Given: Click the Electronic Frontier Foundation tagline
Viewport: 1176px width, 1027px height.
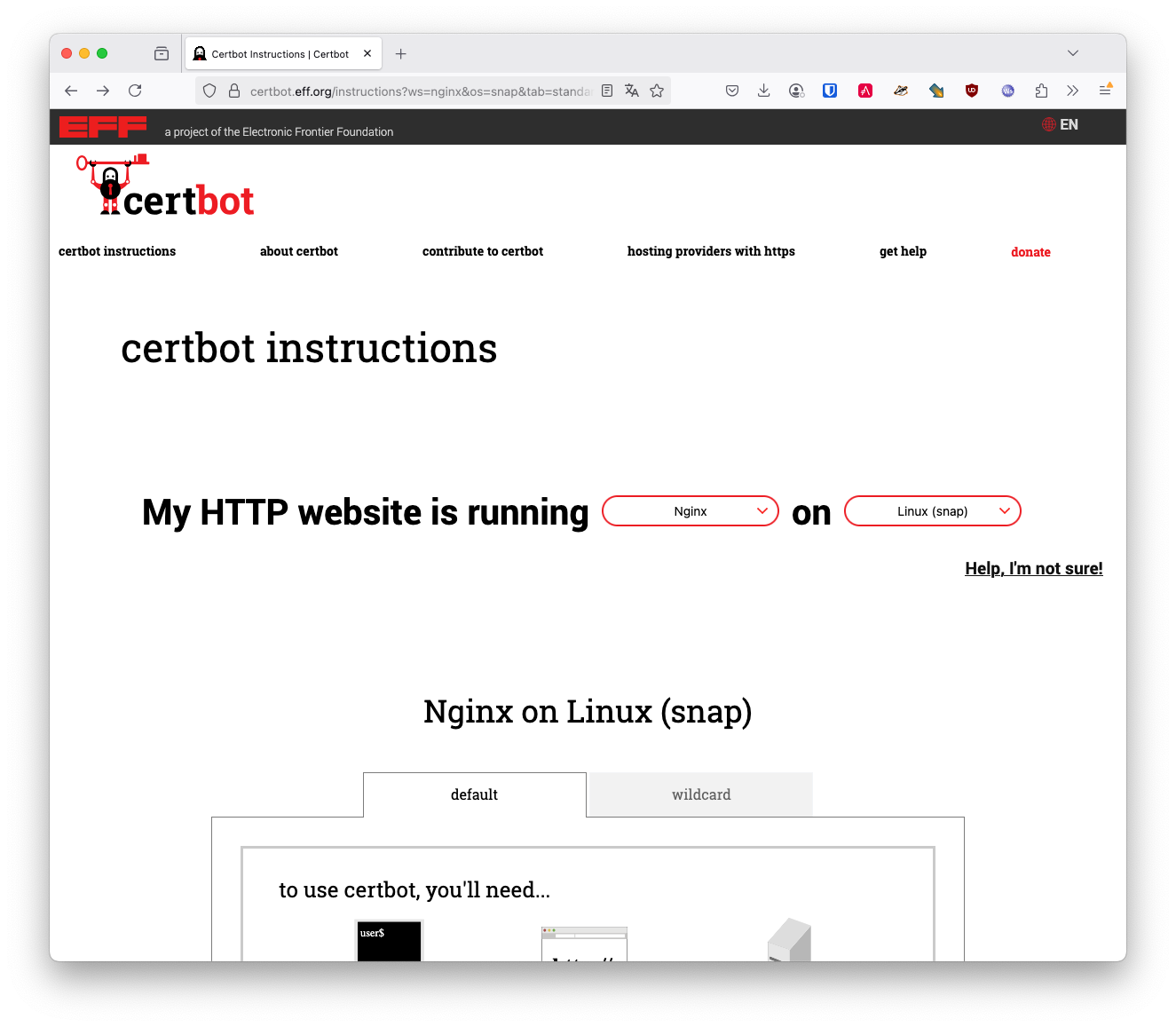Looking at the screenshot, I should pos(279,131).
